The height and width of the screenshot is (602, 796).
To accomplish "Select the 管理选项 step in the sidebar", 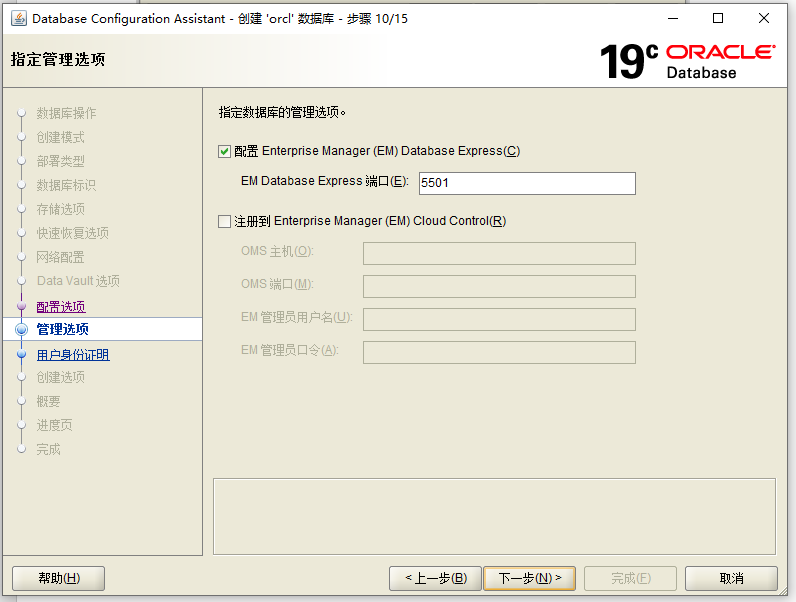I will coord(62,329).
